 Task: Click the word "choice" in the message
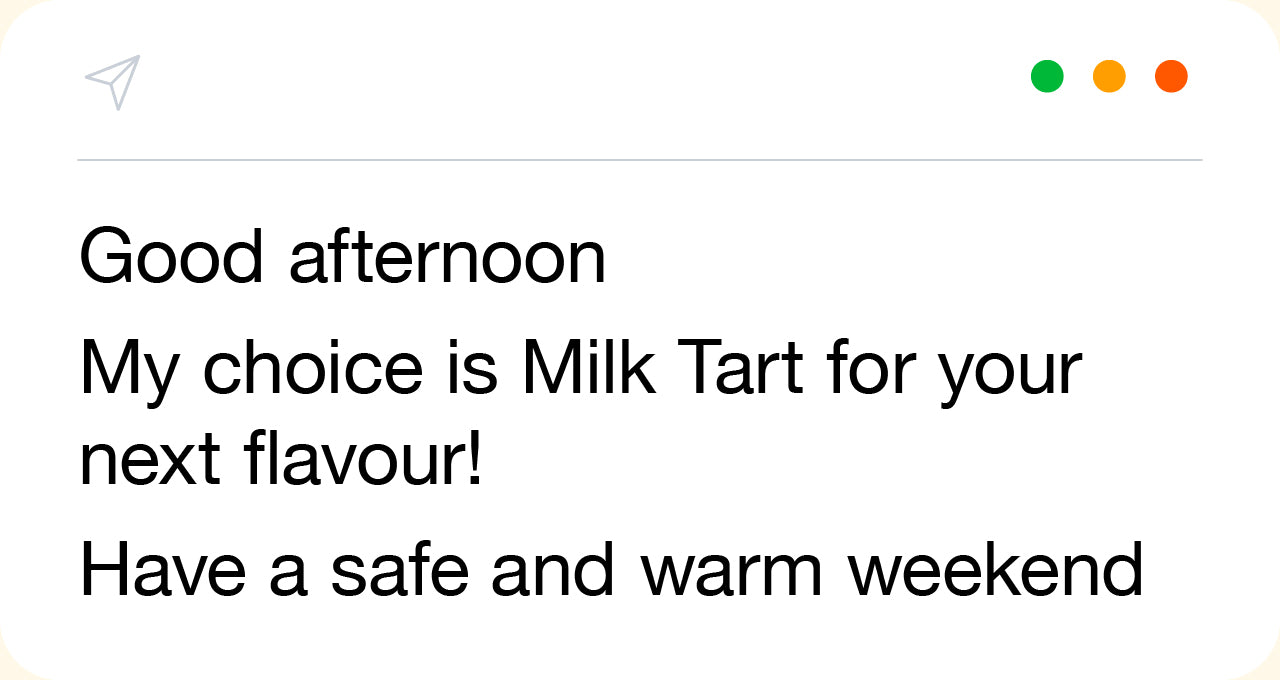click(x=313, y=368)
